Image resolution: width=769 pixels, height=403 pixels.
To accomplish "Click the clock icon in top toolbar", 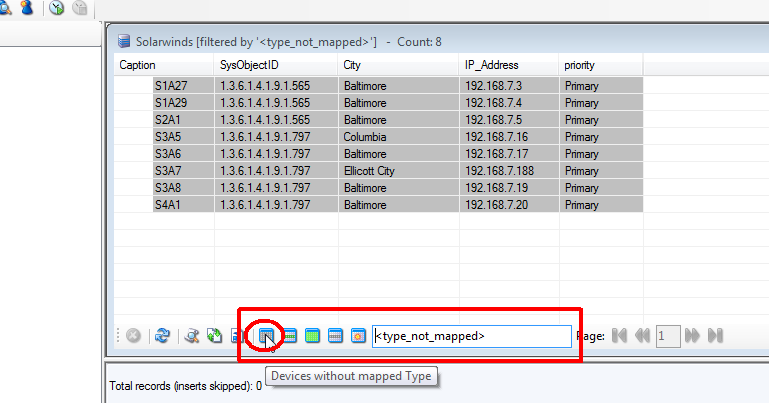I will [57, 7].
